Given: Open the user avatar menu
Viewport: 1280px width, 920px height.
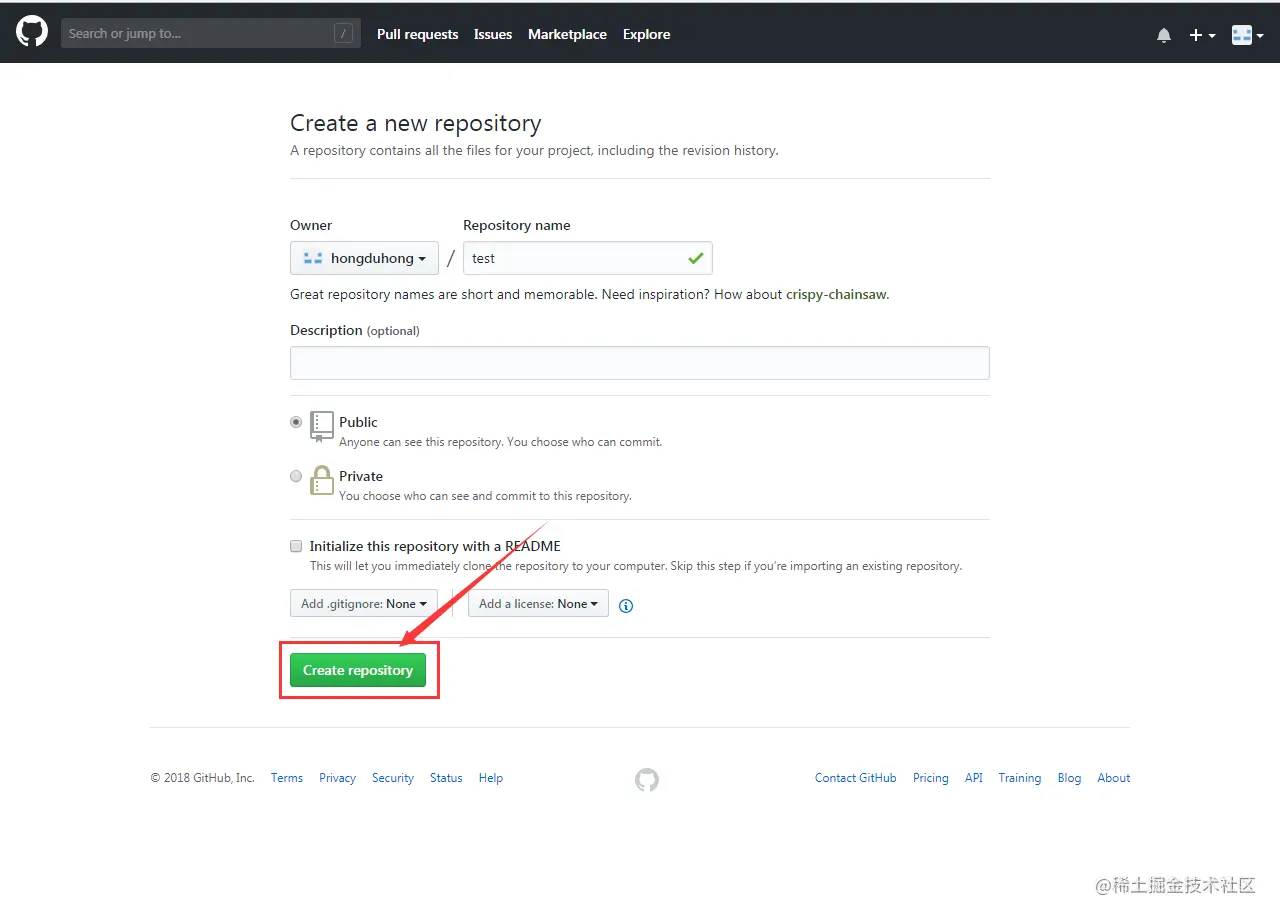Looking at the screenshot, I should 1248,35.
